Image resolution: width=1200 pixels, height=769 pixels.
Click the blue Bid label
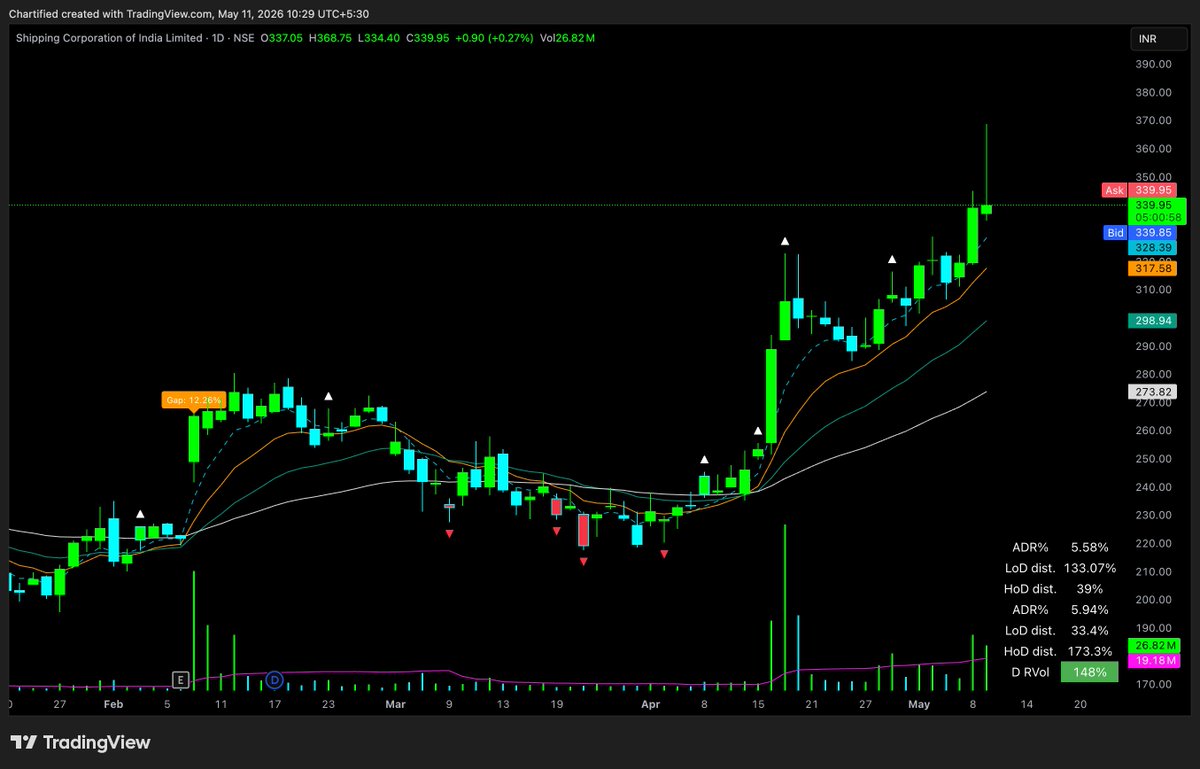point(1115,232)
